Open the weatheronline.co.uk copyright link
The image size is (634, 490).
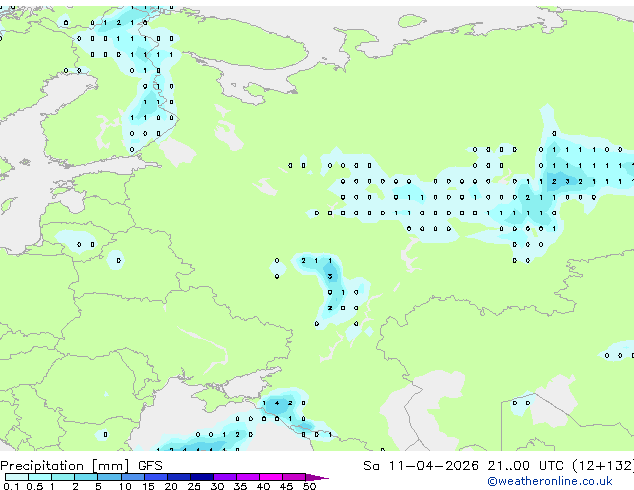point(550,481)
